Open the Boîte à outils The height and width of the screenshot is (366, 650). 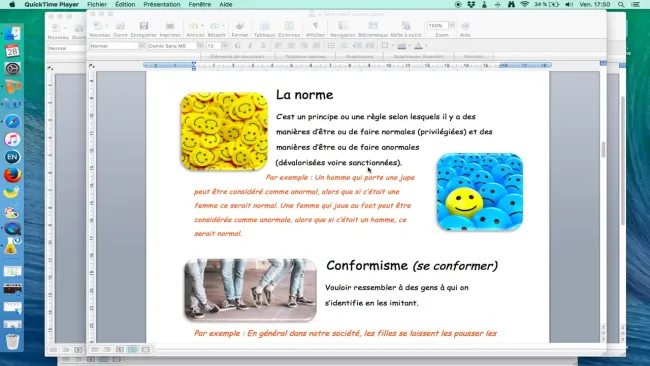pyautogui.click(x=406, y=26)
